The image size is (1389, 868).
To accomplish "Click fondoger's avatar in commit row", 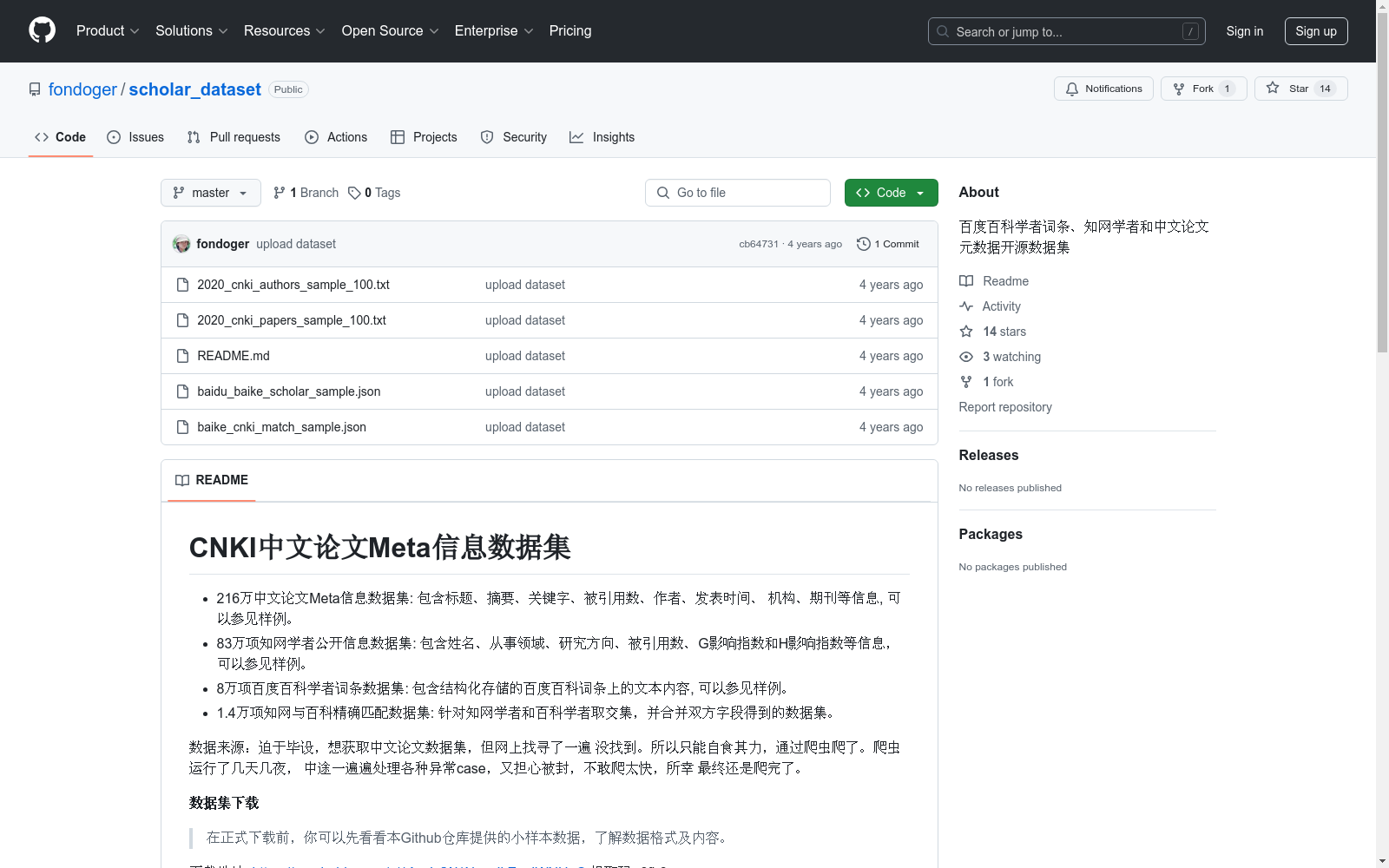I will pyautogui.click(x=181, y=244).
